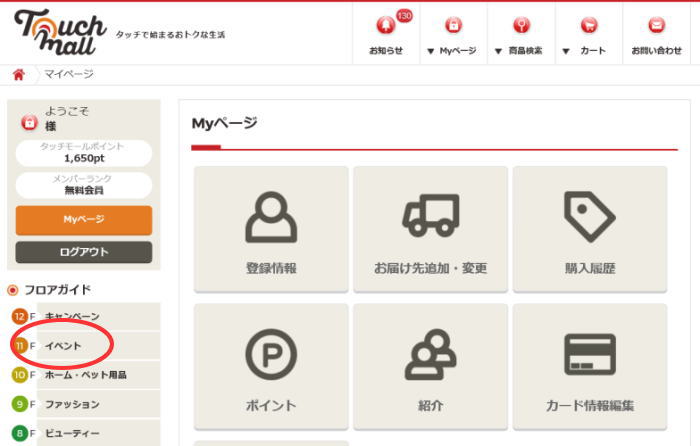Open the ホーム・ペット用品 floor link
The width and height of the screenshot is (700, 446).
(x=86, y=375)
